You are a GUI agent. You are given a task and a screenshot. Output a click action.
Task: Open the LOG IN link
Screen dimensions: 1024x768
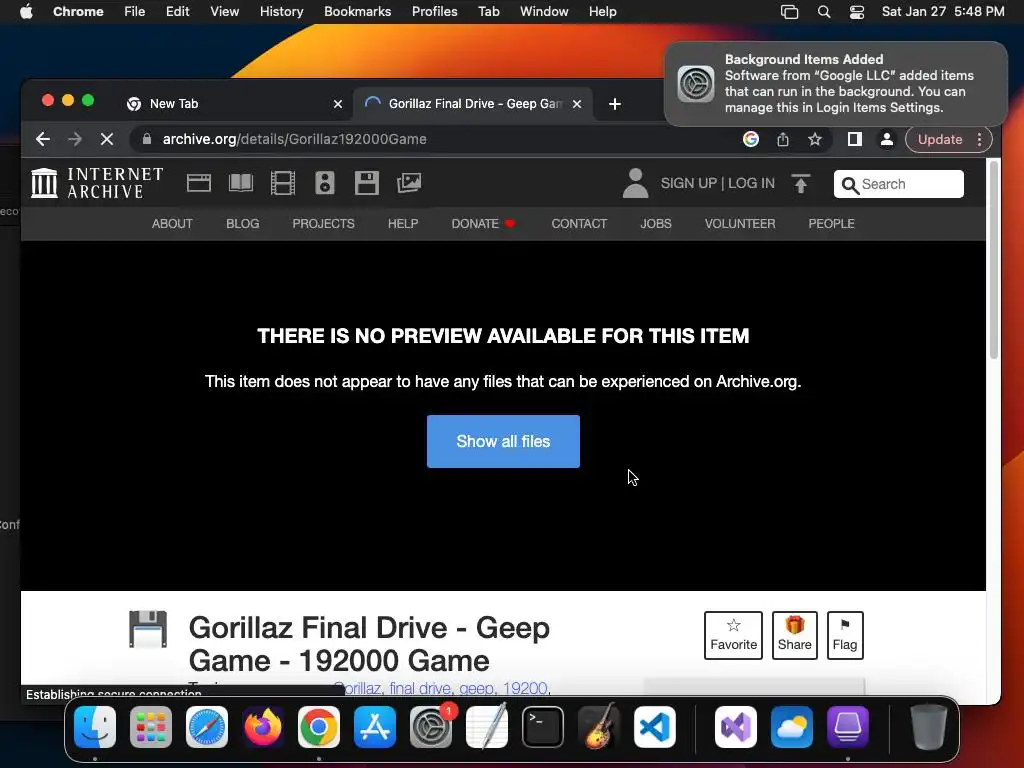click(752, 184)
